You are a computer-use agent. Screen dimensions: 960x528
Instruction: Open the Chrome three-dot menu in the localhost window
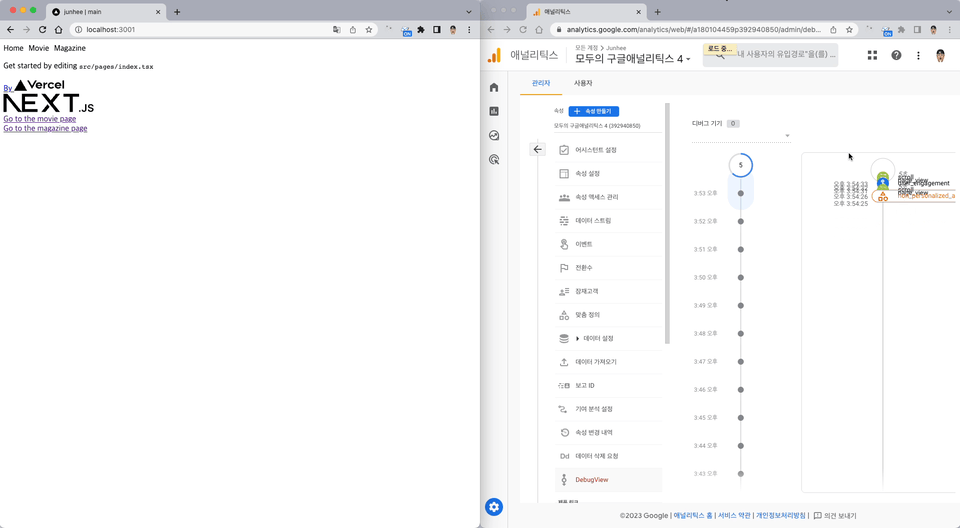tap(470, 29)
